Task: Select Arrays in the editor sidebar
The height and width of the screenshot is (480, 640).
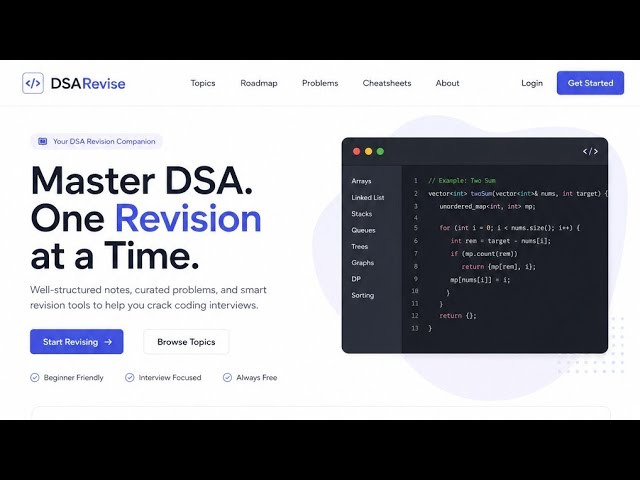Action: (x=361, y=181)
